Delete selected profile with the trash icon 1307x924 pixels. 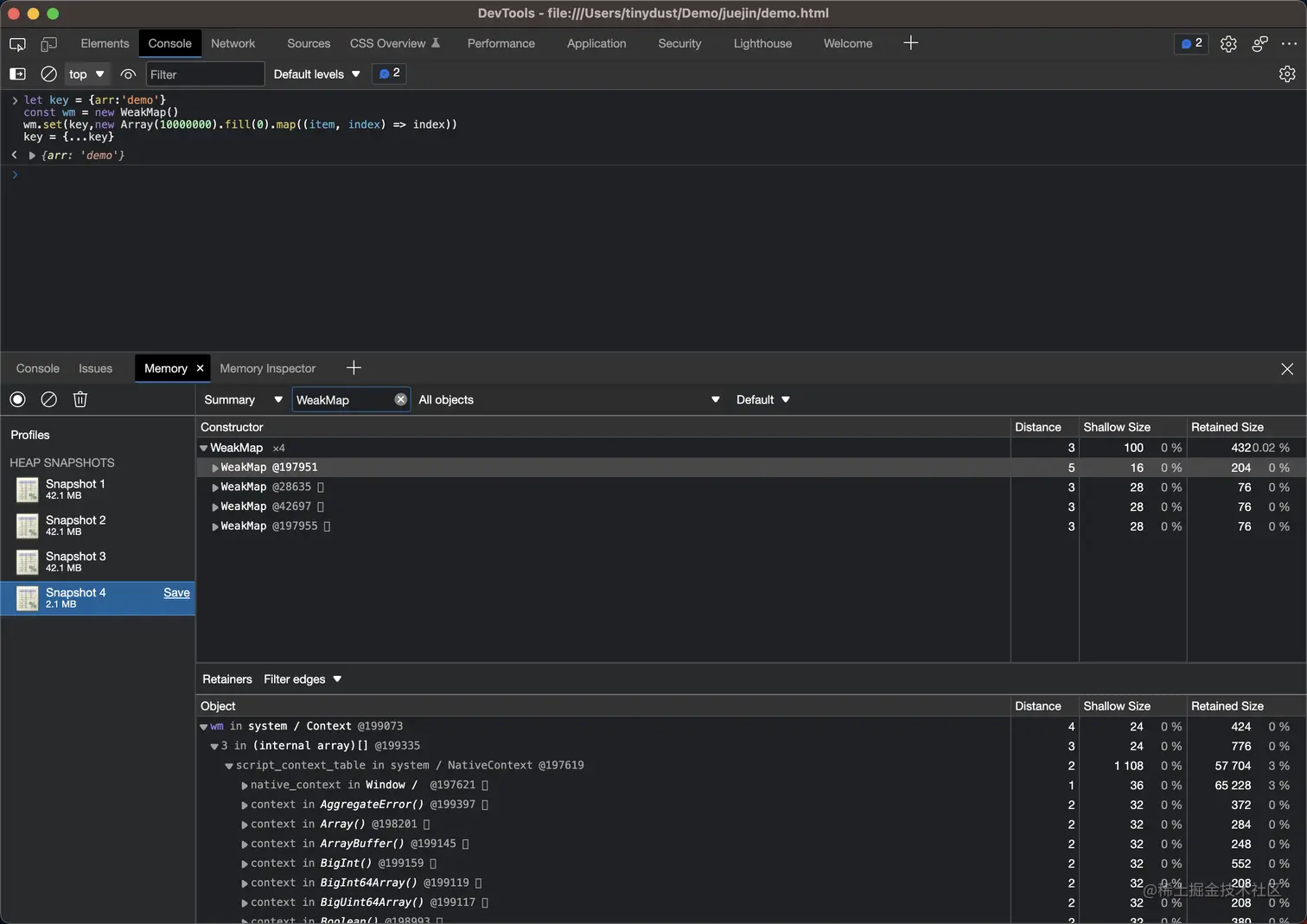(80, 399)
